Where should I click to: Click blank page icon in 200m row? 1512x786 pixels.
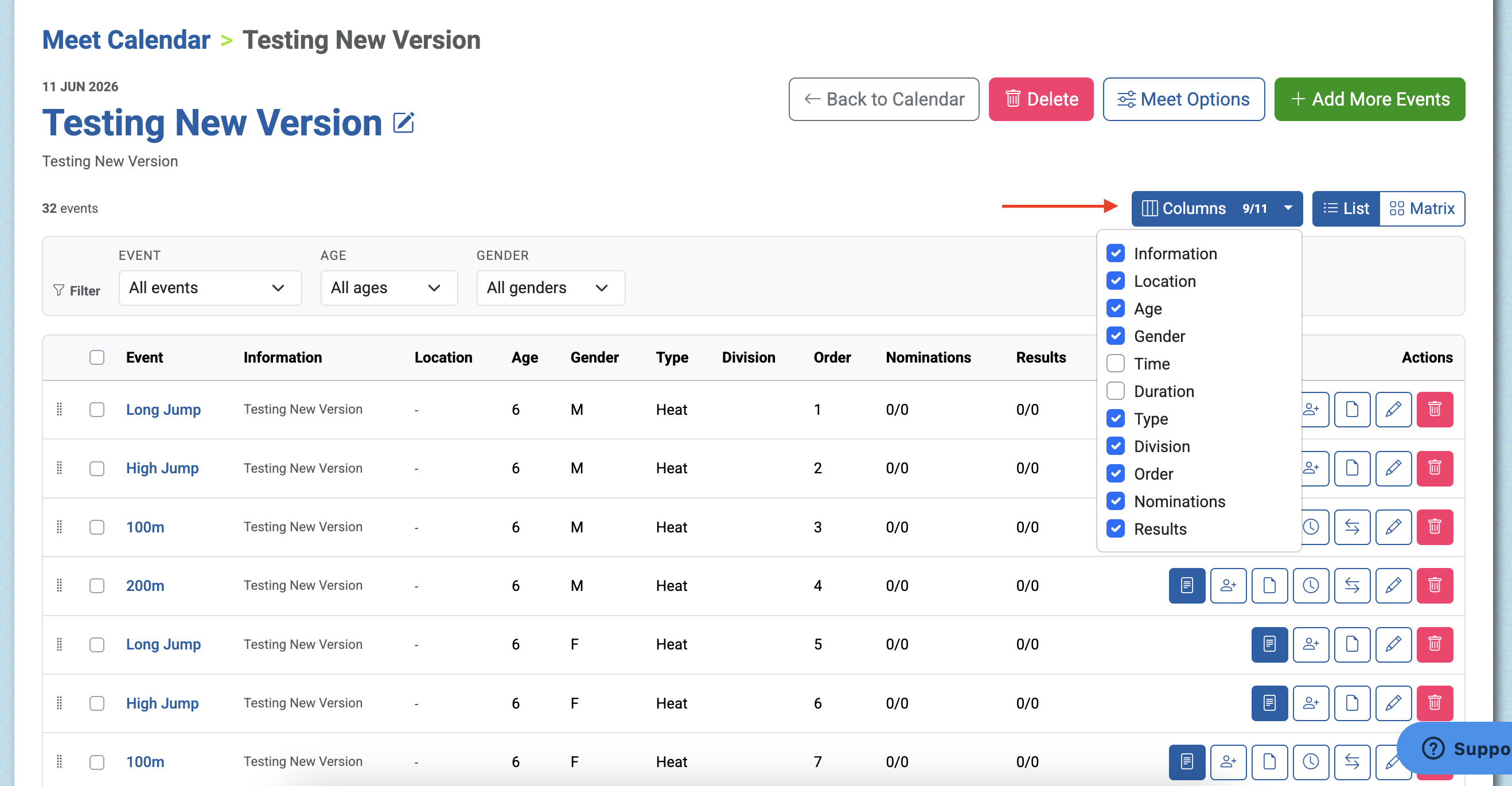click(1269, 585)
